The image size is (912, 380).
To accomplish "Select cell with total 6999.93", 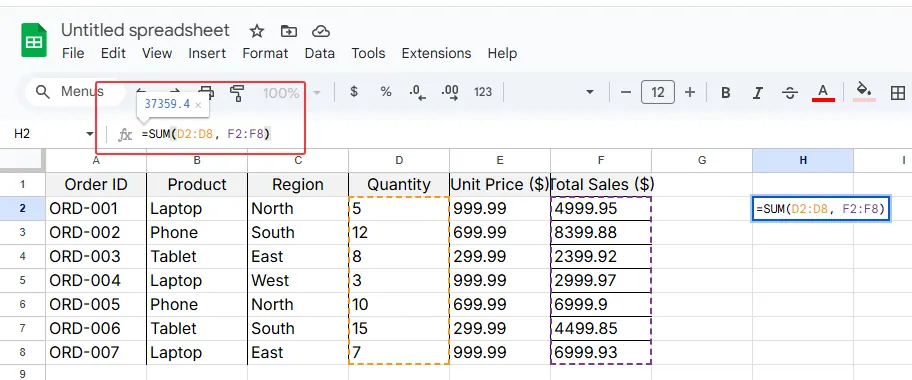I will coord(601,353).
